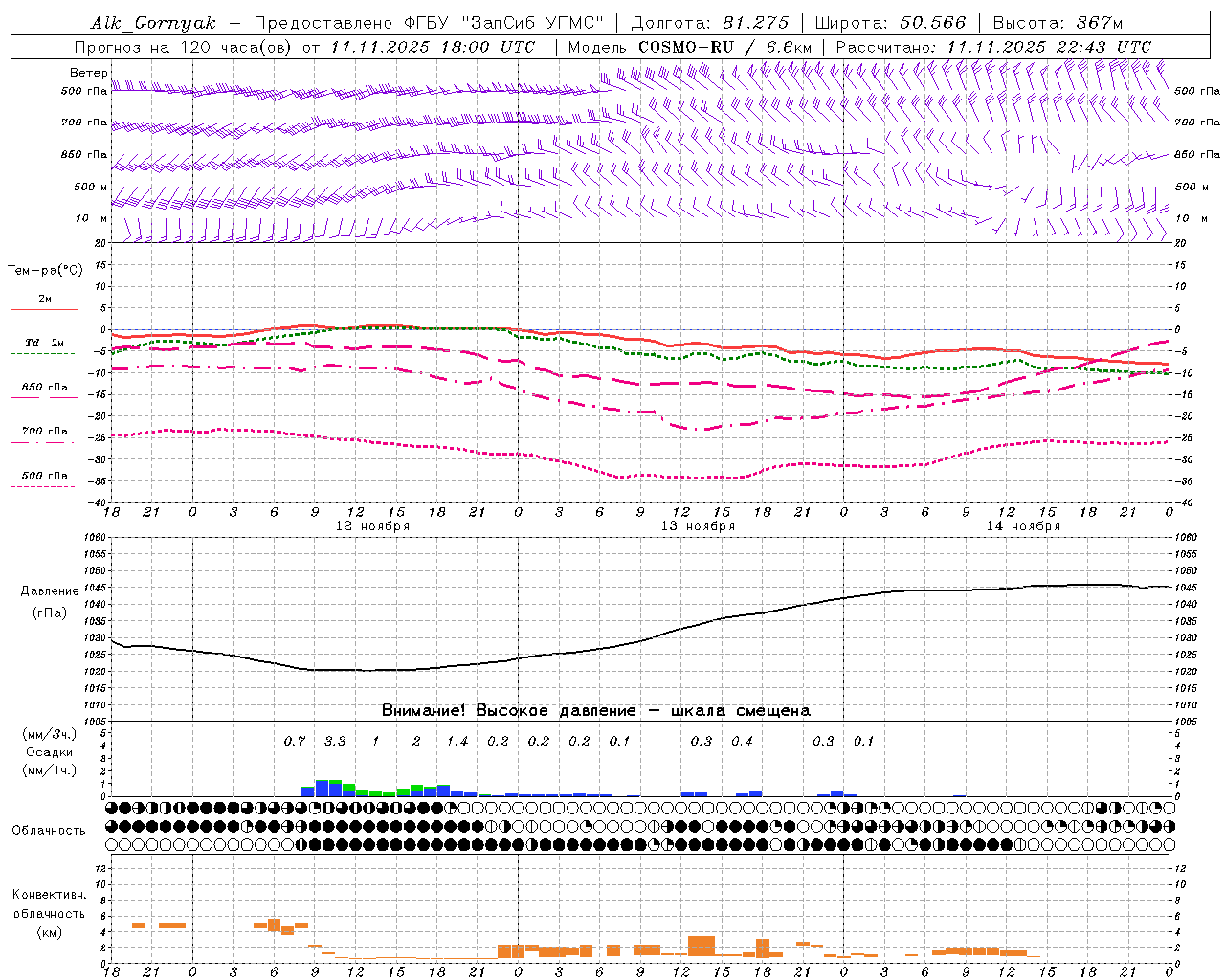Click the "Широта: 50.566" header field
1225x980 pixels.
tap(890, 23)
